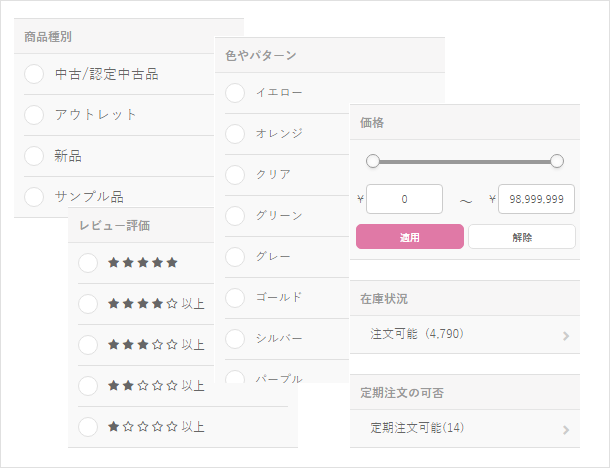The height and width of the screenshot is (468, 610).
Task: Click the 解除 clear price button
Action: pos(522,237)
